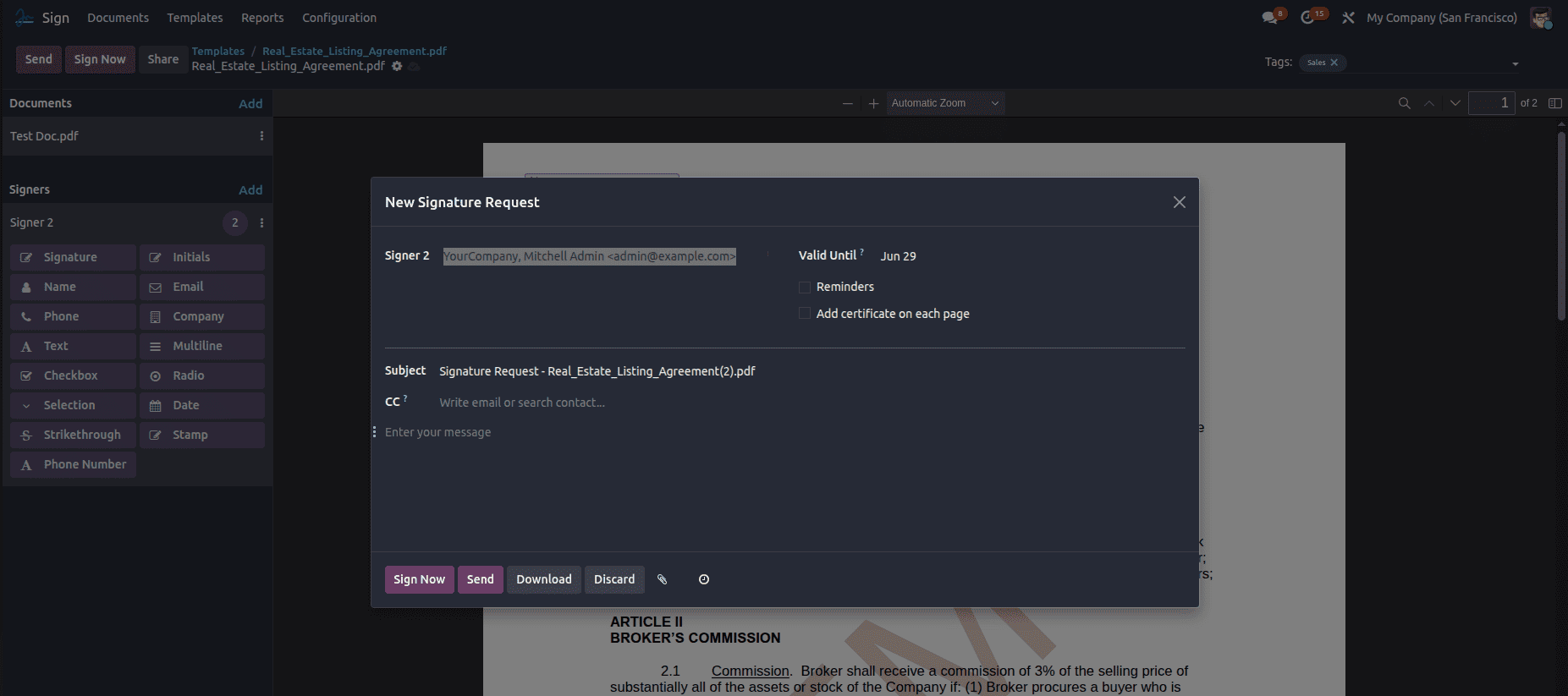Open the discuss messages icon
This screenshot has height=696, width=1568.
coord(1269,18)
